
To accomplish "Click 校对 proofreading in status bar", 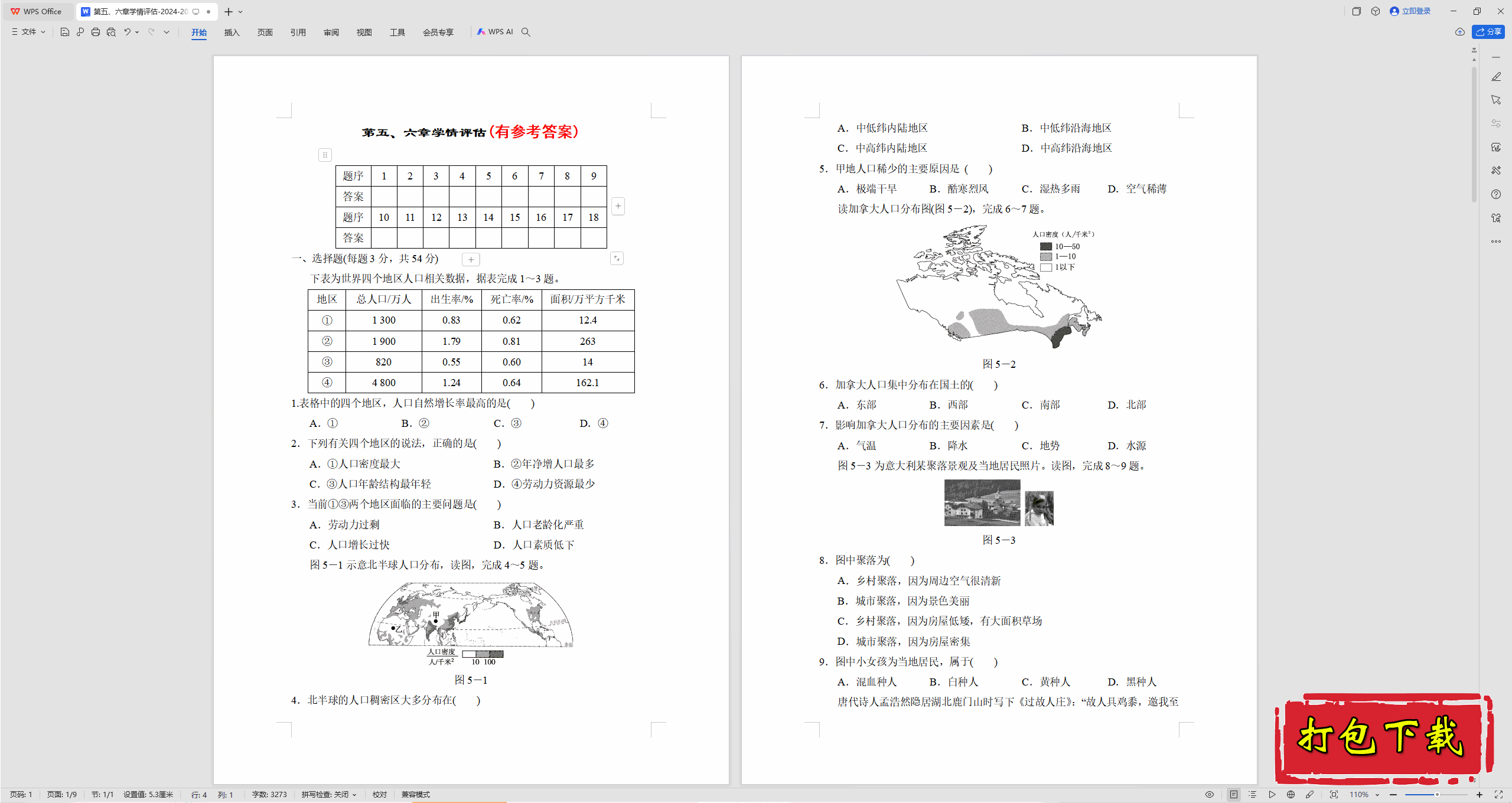I will click(380, 795).
